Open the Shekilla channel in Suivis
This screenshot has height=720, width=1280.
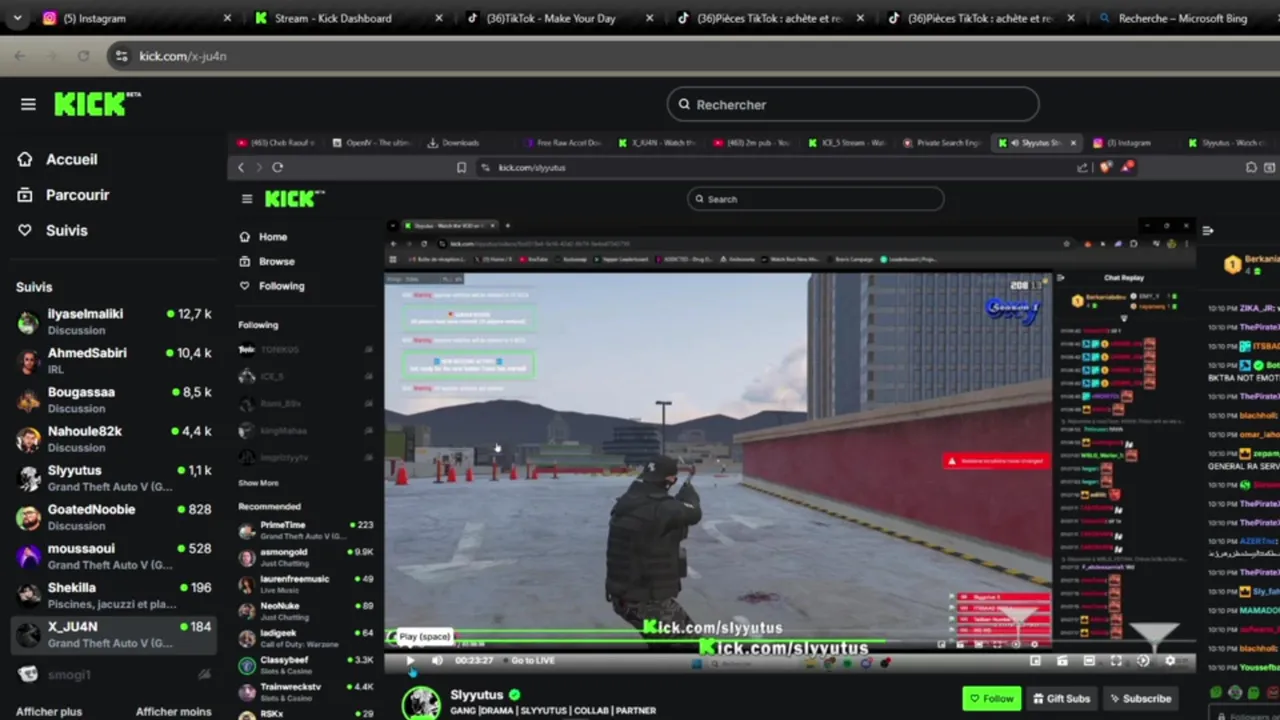click(115, 595)
